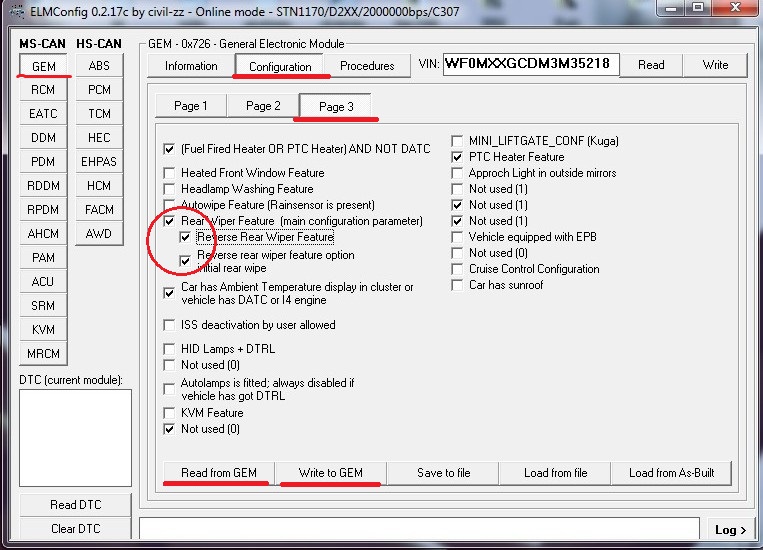Open the PCM module
Viewport: 763px width, 550px height.
pos(99,90)
